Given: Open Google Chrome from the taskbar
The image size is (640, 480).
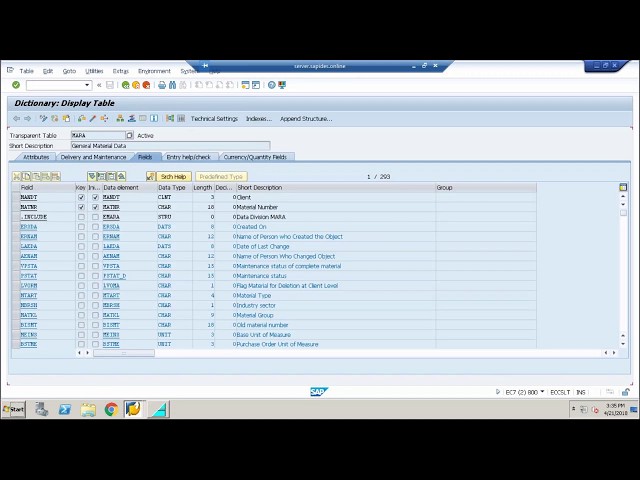Looking at the screenshot, I should tap(111, 409).
